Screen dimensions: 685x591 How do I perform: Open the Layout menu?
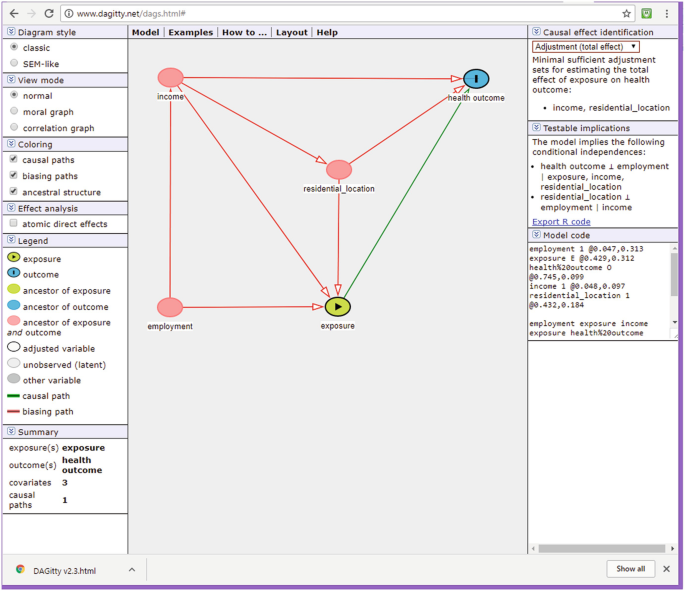tap(292, 32)
